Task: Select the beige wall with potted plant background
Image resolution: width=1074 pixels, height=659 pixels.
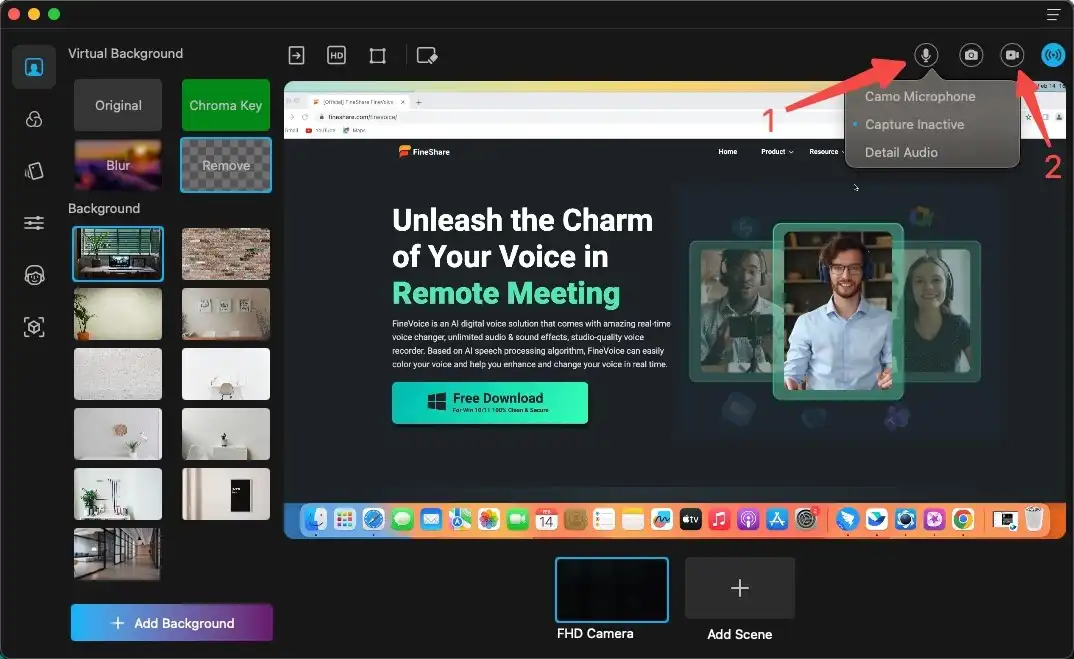Action: [118, 314]
